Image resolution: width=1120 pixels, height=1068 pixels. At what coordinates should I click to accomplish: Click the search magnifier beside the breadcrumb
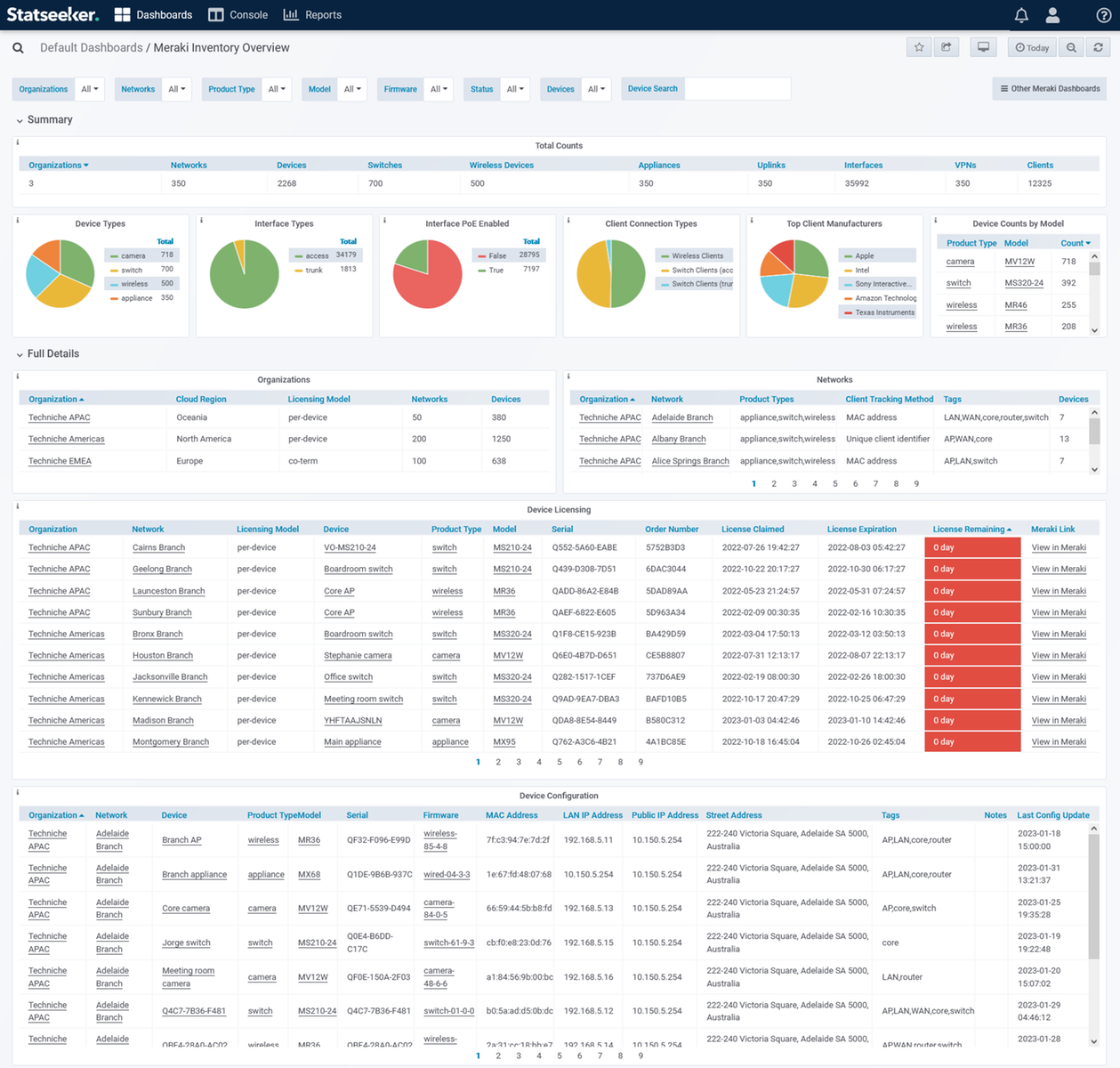coord(18,46)
